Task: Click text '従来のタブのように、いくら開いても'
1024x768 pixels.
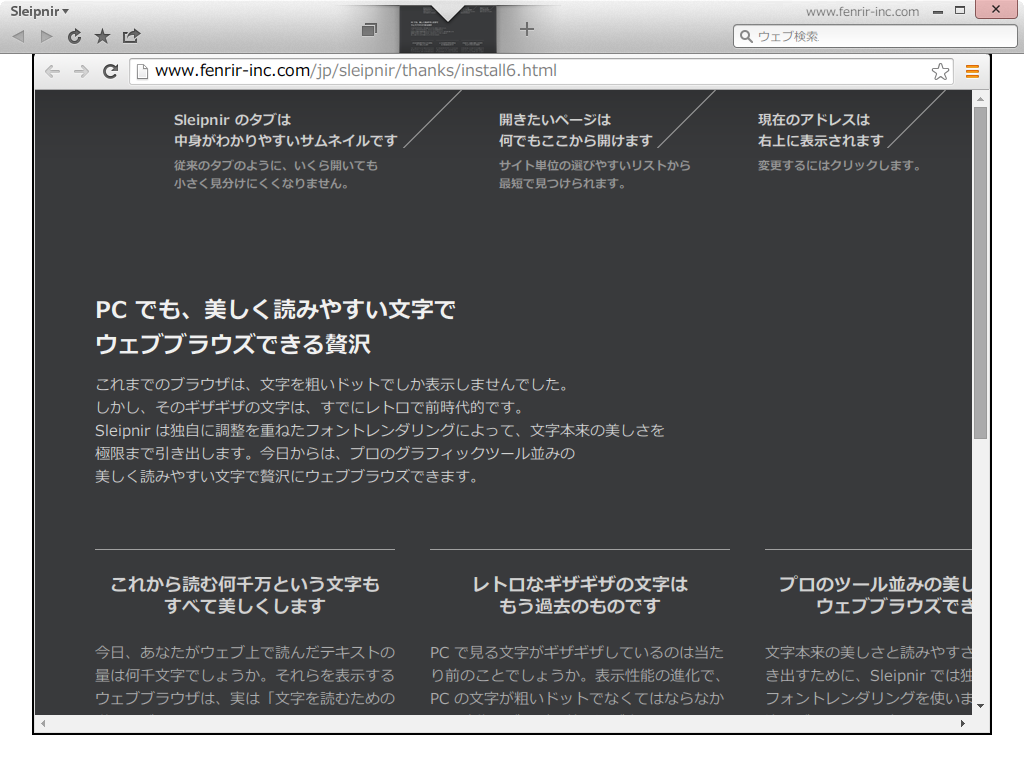Action: pyautogui.click(x=276, y=165)
